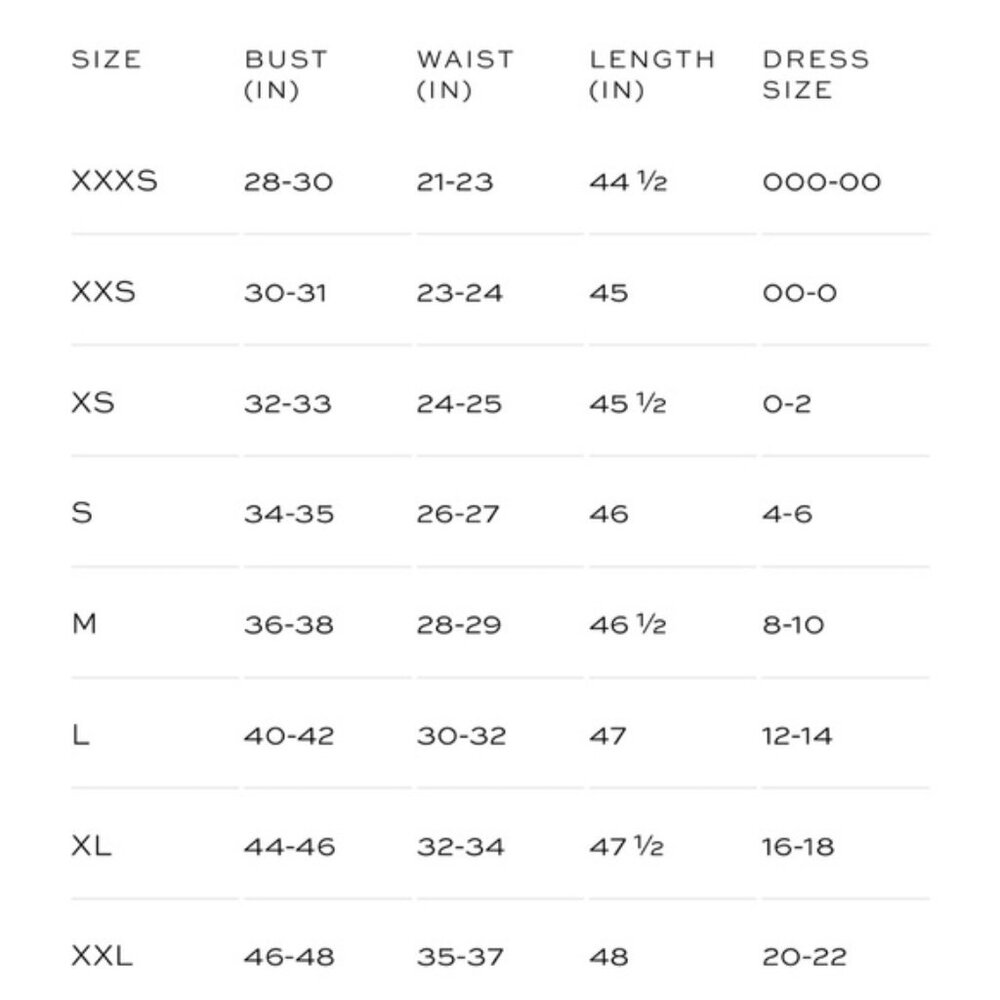This screenshot has height=1000, width=1000.
Task: Click waist measurement 30-32
Action: pos(462,736)
